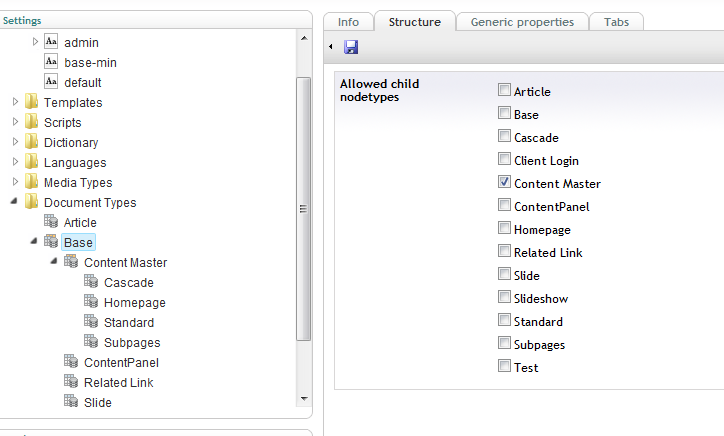
Task: Select the base-min stylesheet
Action: click(90, 62)
